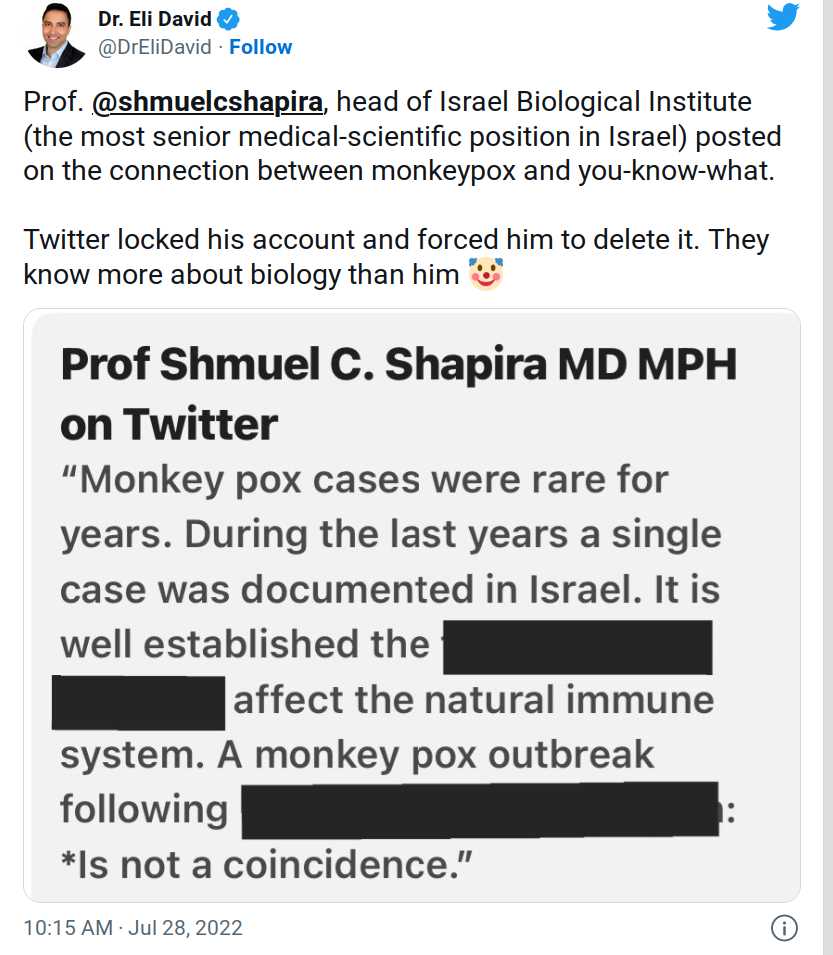Viewport: 833px width, 955px height.
Task: Click the "Monkey pox cases were rare" line
Action: tap(364, 480)
